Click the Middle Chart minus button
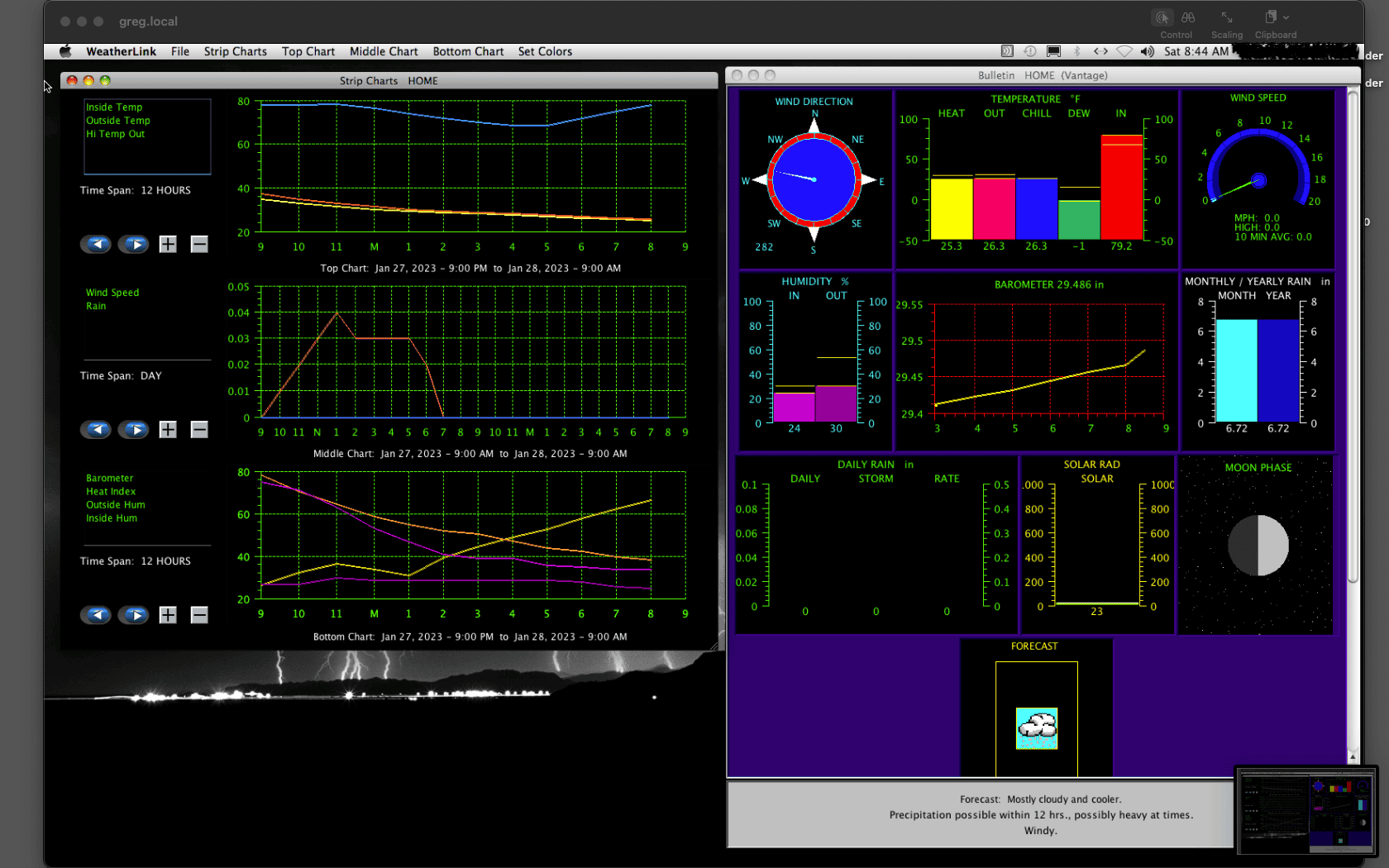1389x868 pixels. (x=199, y=429)
